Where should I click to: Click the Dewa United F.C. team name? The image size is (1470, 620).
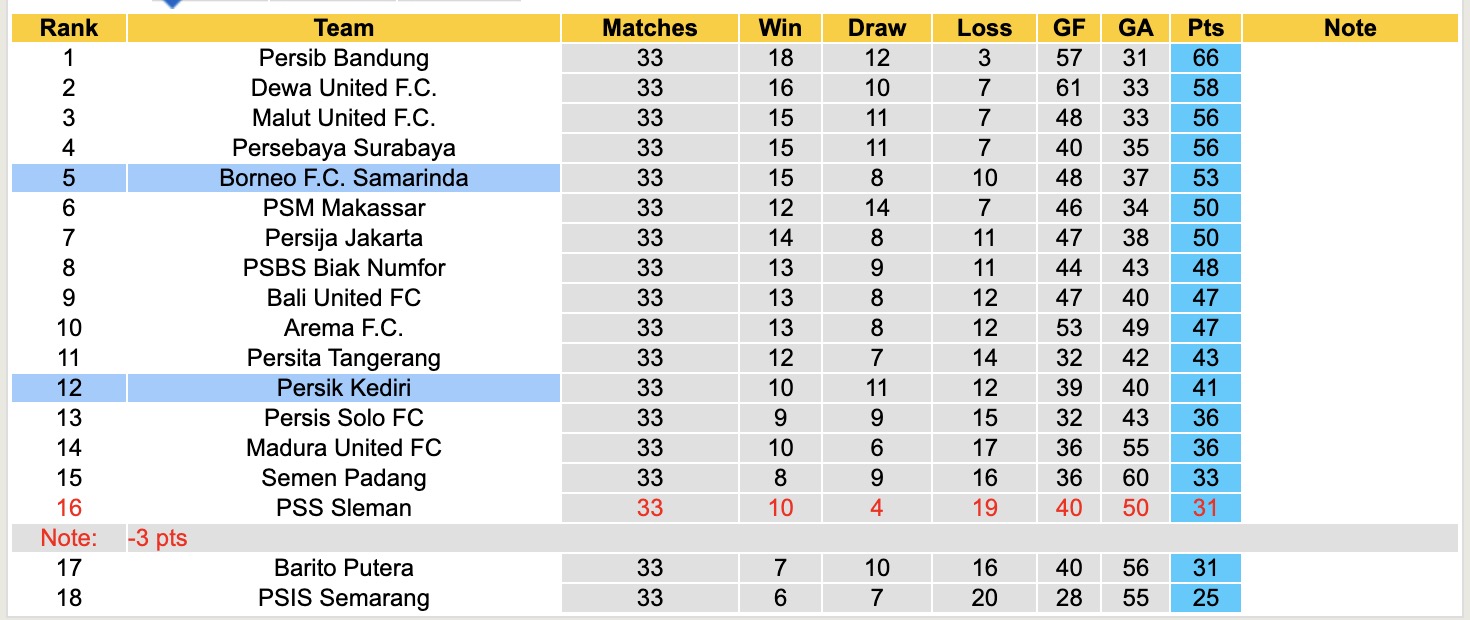343,88
